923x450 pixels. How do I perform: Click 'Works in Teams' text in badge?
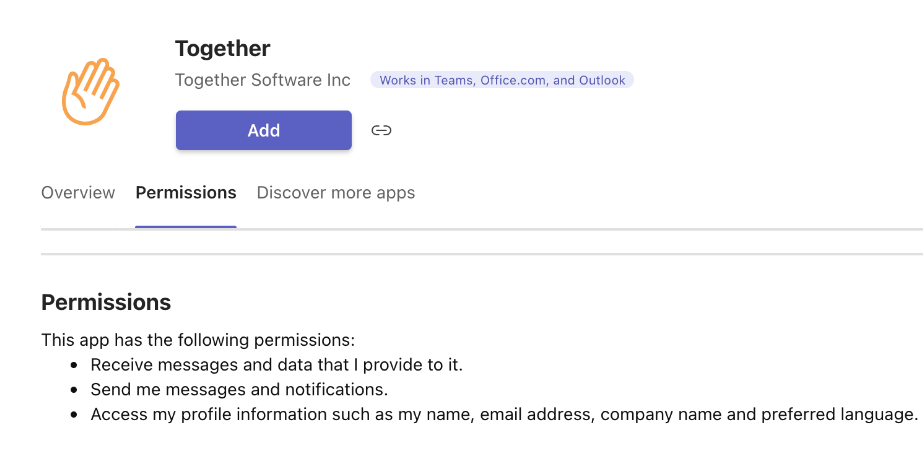coord(427,80)
